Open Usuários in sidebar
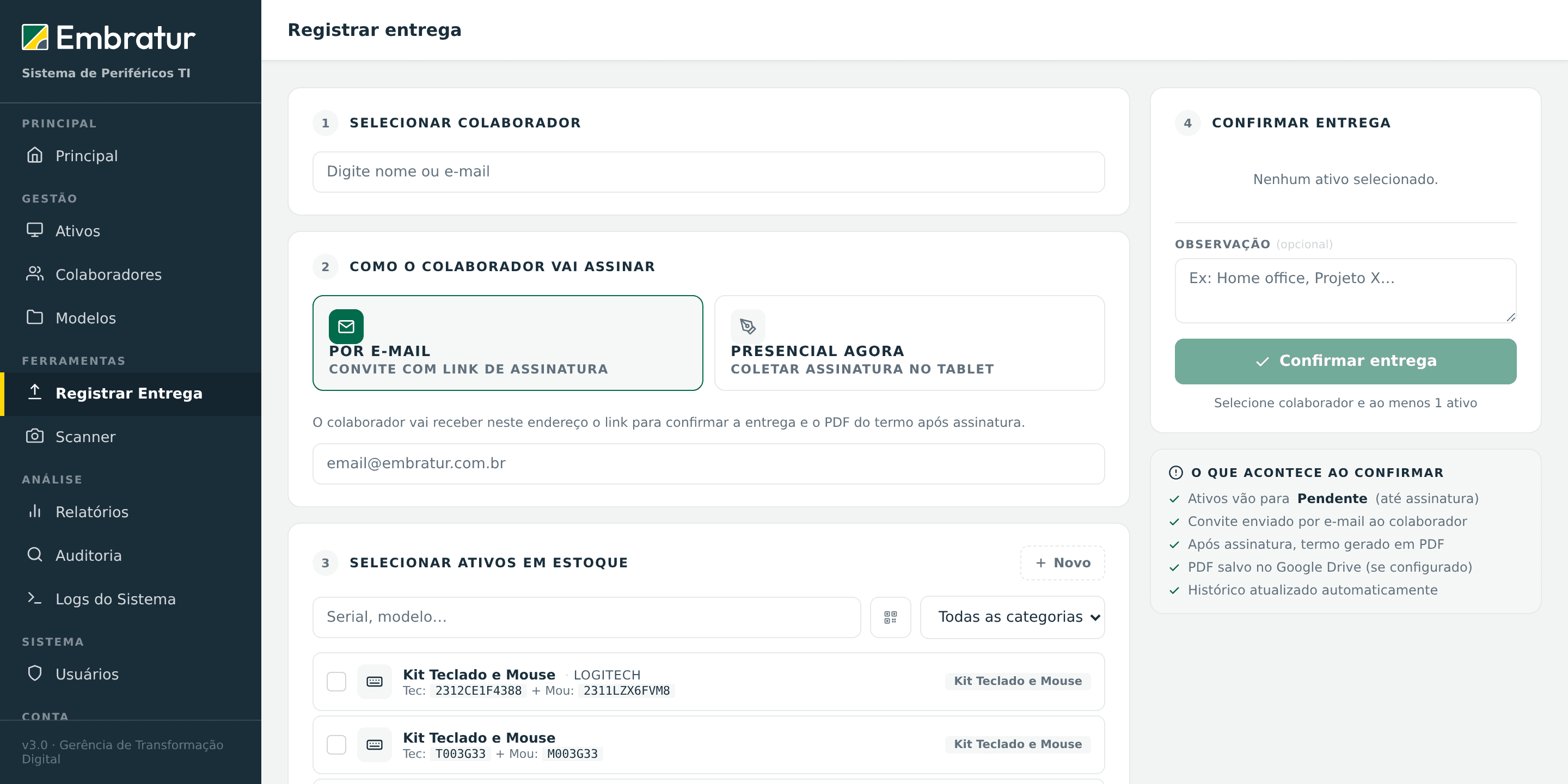1568x784 pixels. point(130,674)
